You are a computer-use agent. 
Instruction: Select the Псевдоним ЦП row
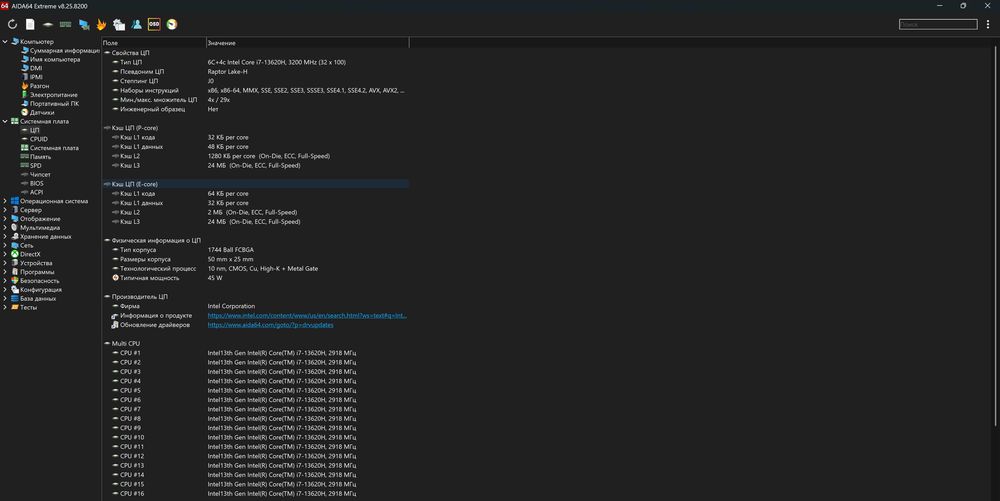[x=255, y=71]
